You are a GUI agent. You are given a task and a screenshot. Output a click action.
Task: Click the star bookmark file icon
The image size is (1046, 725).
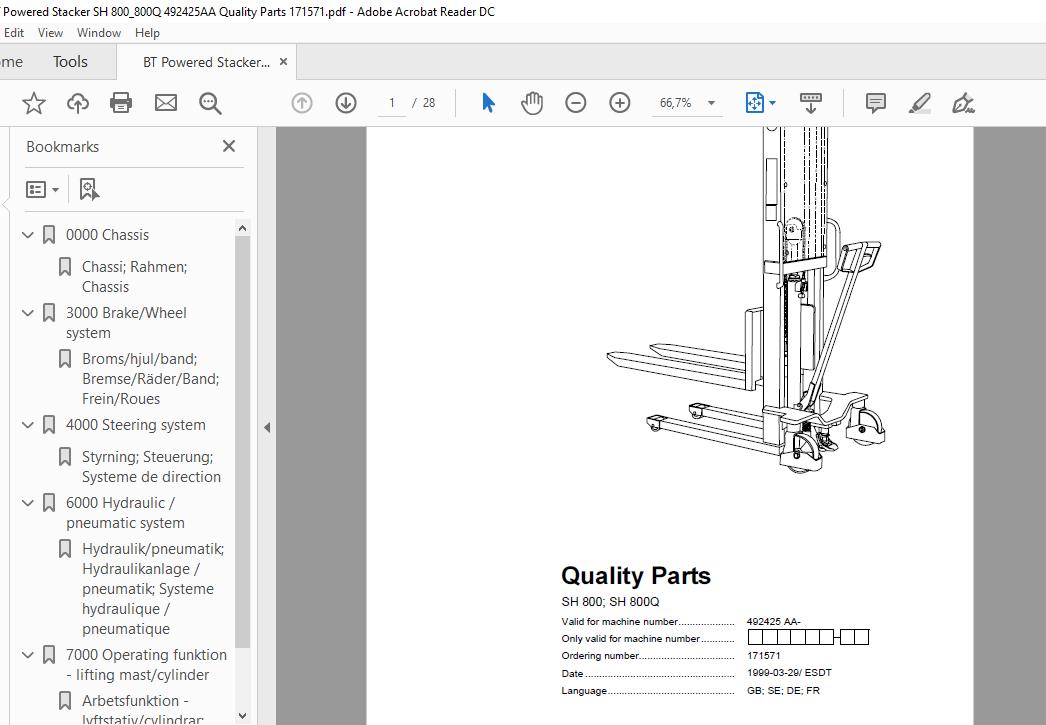(x=33, y=103)
